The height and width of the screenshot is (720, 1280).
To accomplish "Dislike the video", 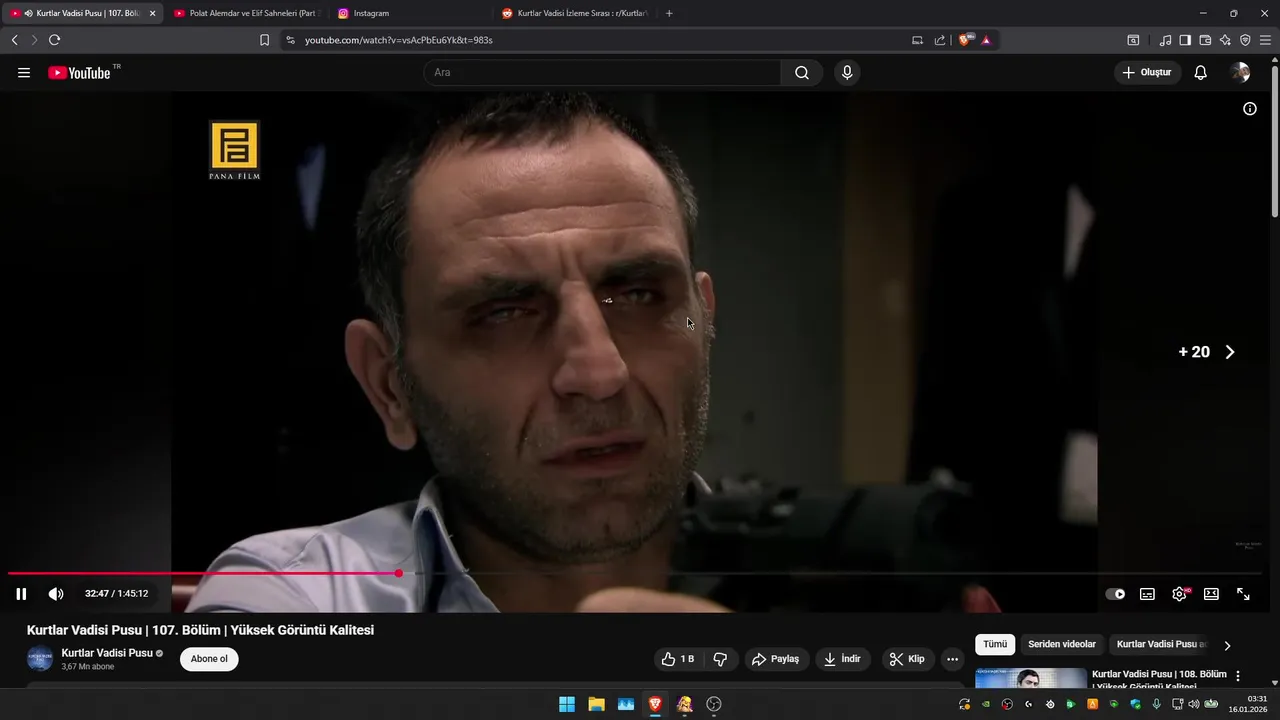I will click(x=720, y=659).
